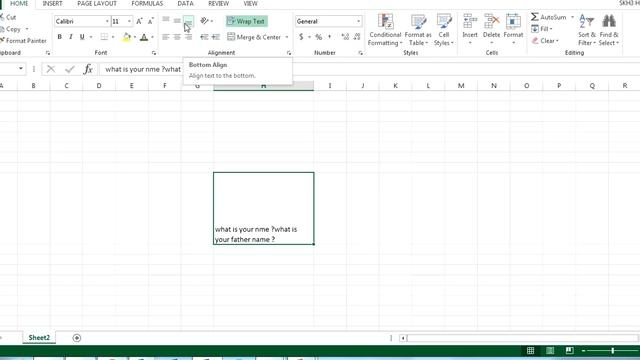Click AutoSum

point(549,17)
